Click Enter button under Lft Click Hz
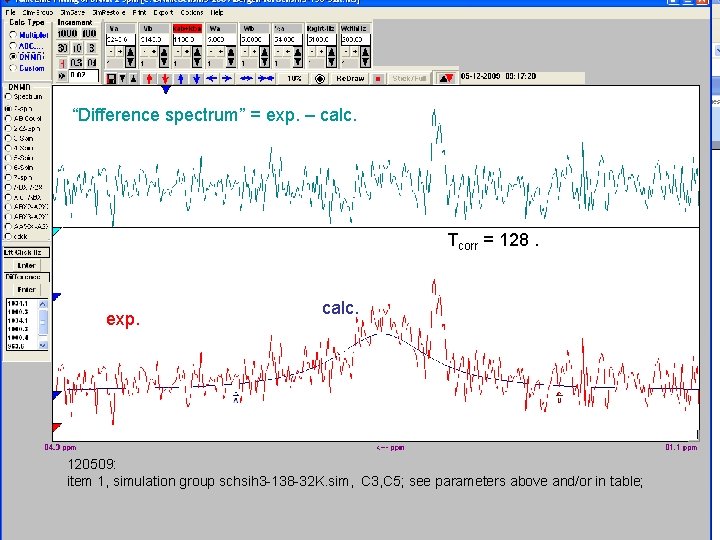This screenshot has height=540, width=720. pyautogui.click(x=26, y=265)
